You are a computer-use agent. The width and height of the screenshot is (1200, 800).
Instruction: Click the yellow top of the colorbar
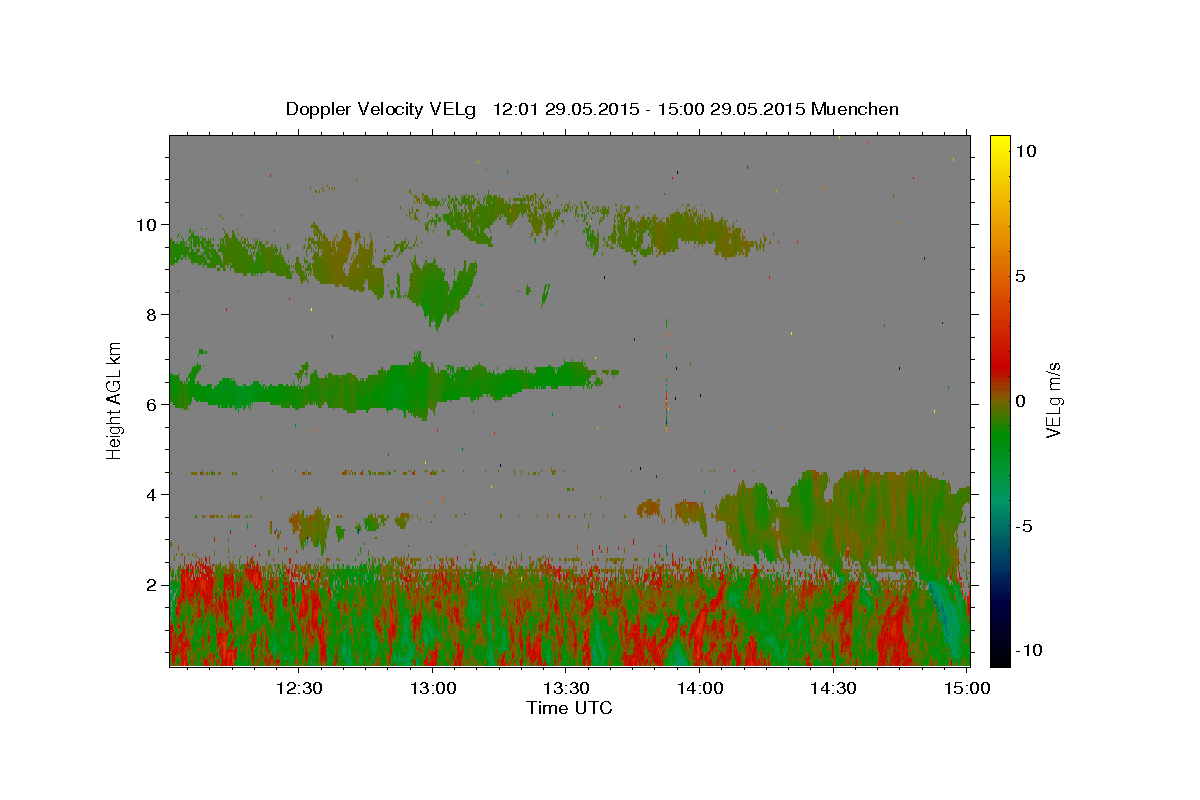[x=999, y=145]
